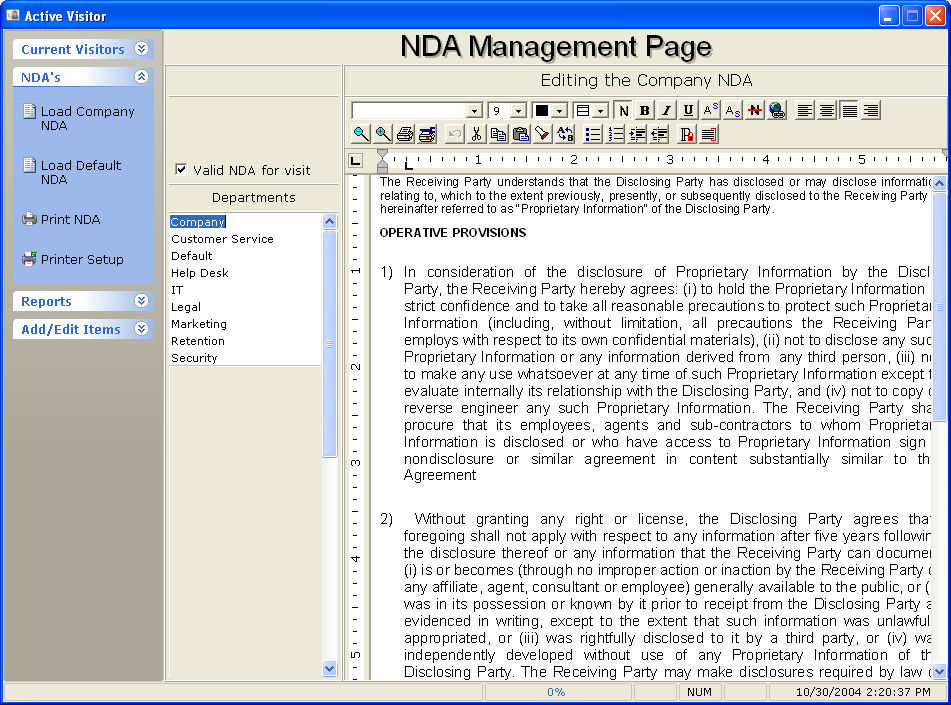Open the font name dropdown
Image resolution: width=951 pixels, height=705 pixels.
click(x=475, y=111)
